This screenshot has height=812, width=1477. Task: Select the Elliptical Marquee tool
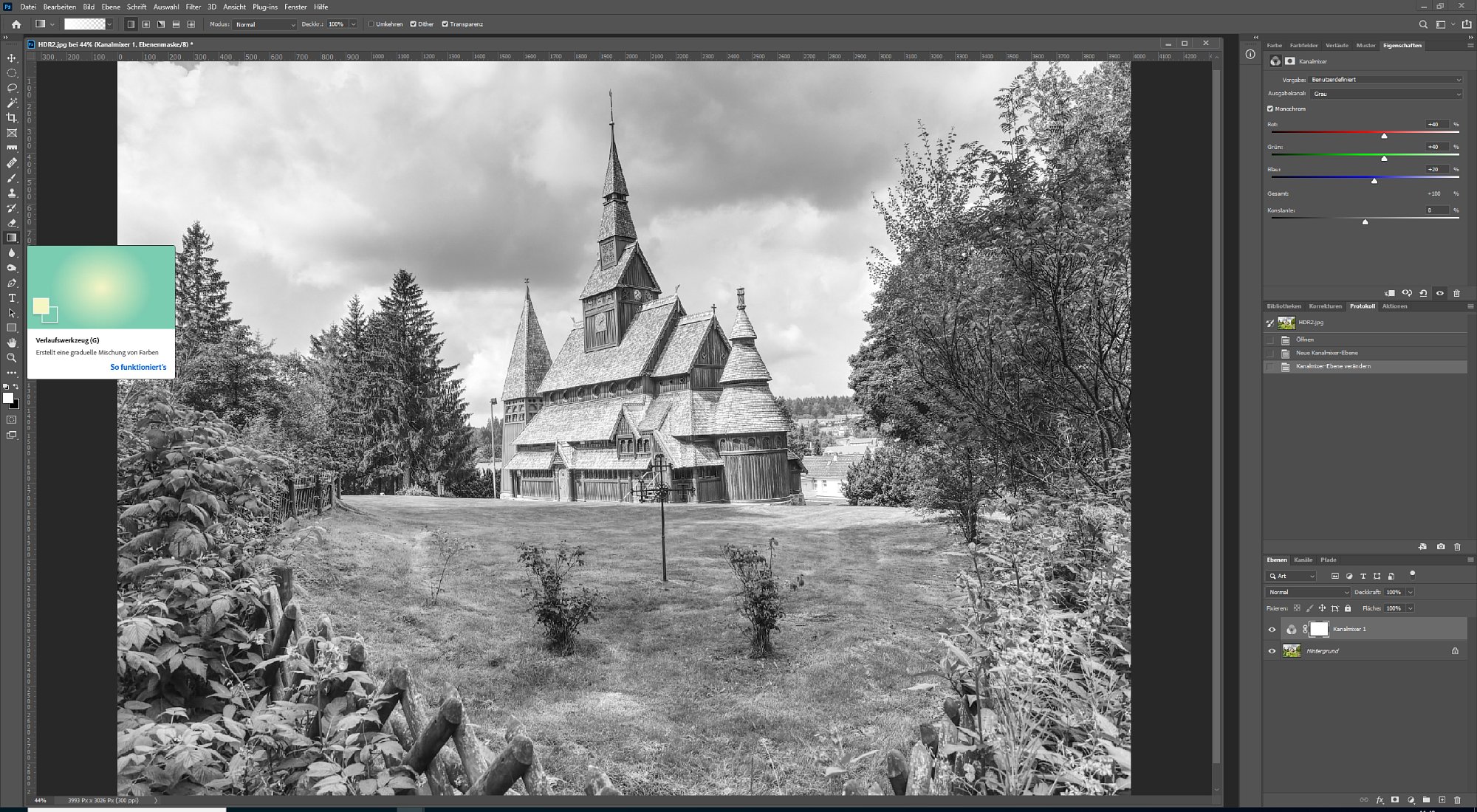[12, 73]
